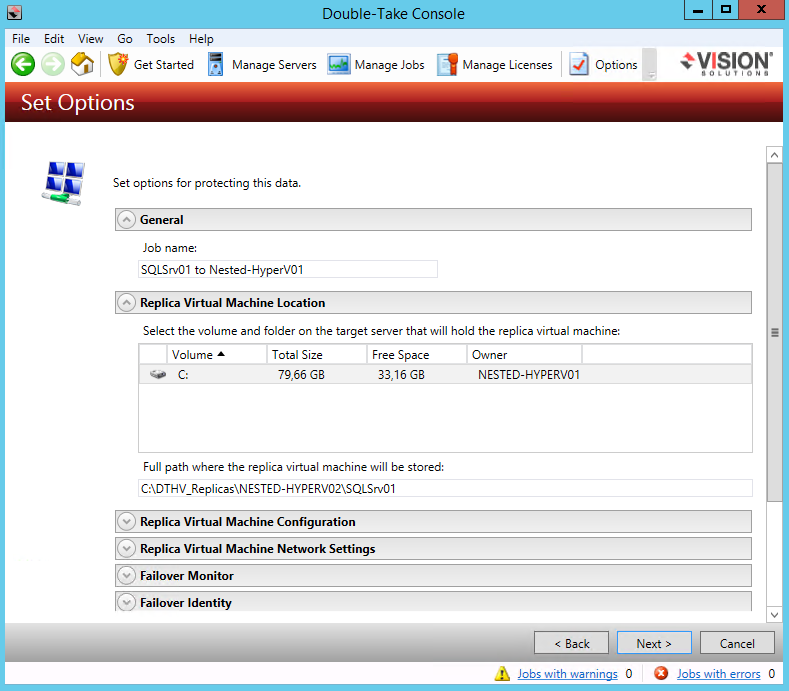Click the vertical scrollbar thumb
Screen dimensions: 789x691
click(774, 332)
